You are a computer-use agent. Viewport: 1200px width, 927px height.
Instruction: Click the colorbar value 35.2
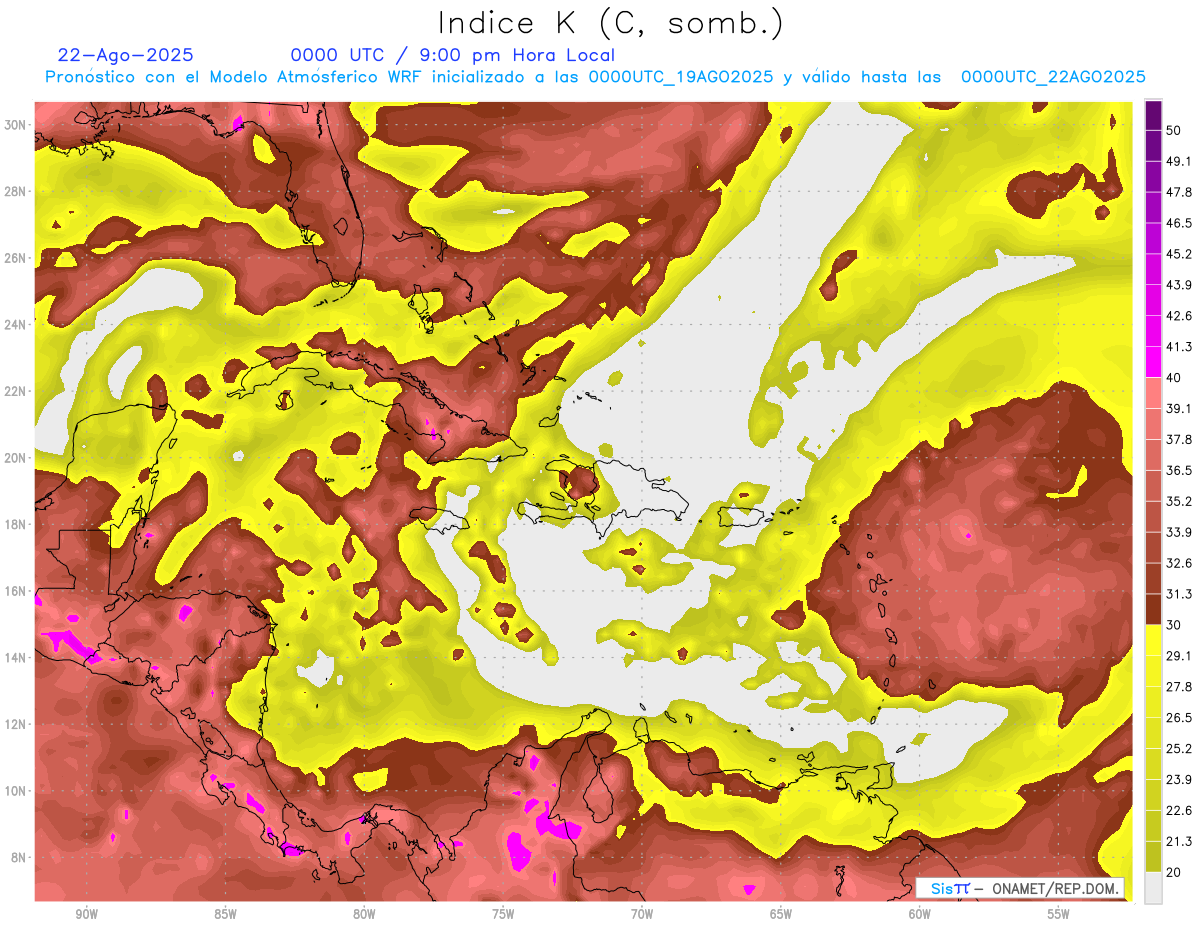pos(1178,501)
